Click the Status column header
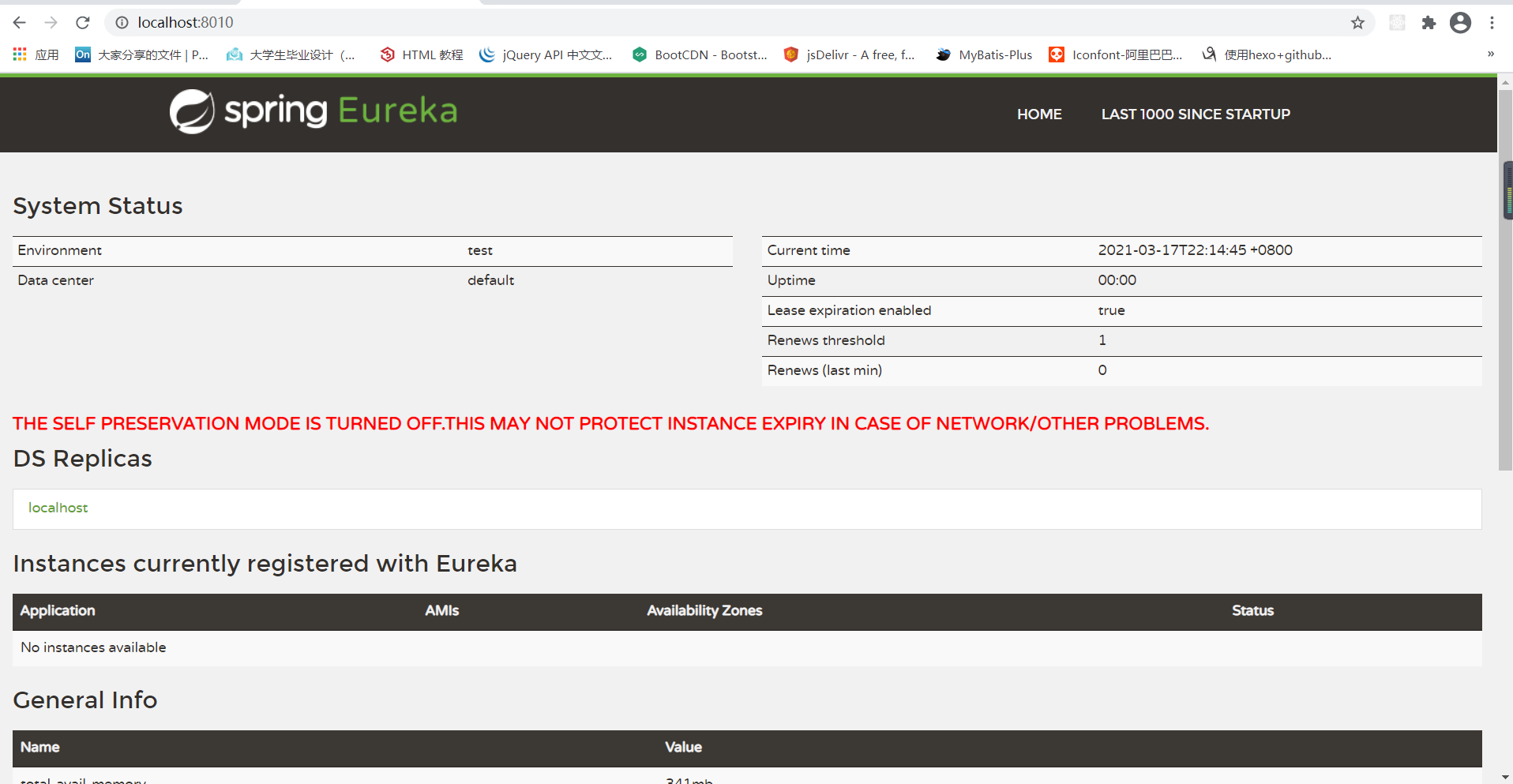This screenshot has height=784, width=1513. pyautogui.click(x=1252, y=610)
